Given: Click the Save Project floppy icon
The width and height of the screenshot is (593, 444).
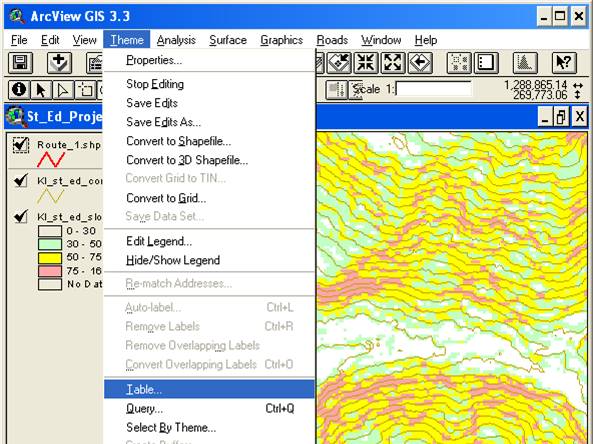Looking at the screenshot, I should pyautogui.click(x=20, y=62).
